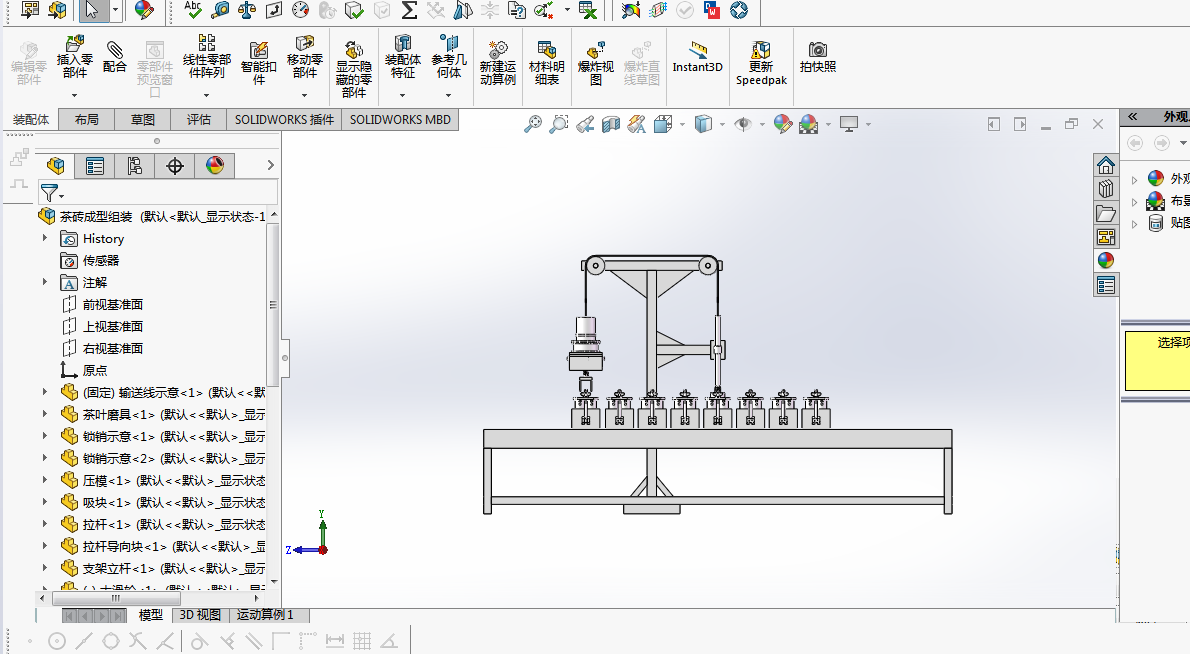This screenshot has height=654, width=1190.
Task: Open the 布局 ribbon tab
Action: pyautogui.click(x=87, y=120)
